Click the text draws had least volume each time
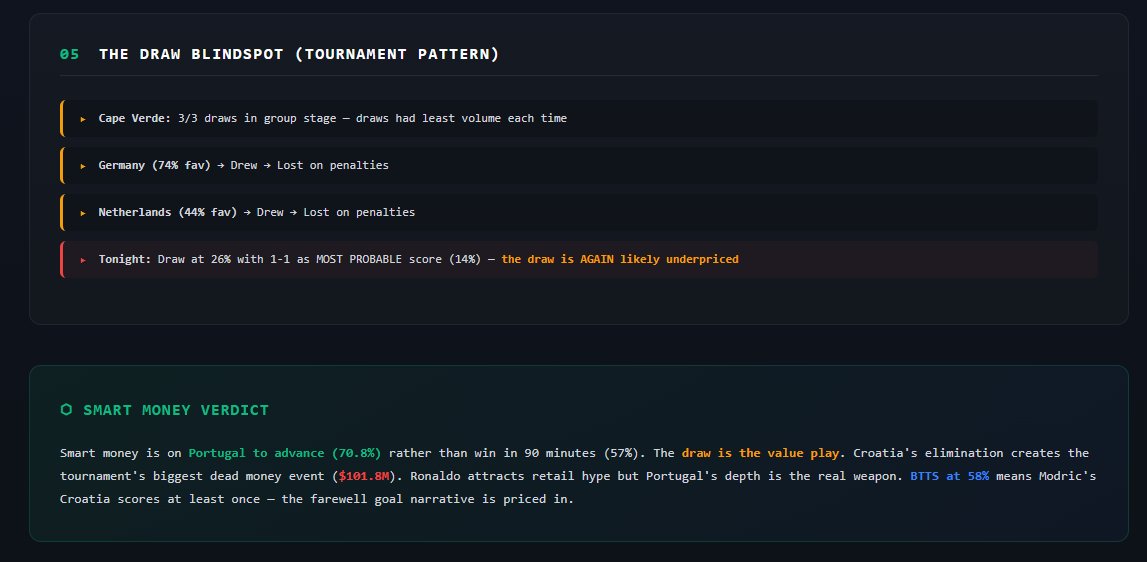The height and width of the screenshot is (562, 1147). (462, 118)
